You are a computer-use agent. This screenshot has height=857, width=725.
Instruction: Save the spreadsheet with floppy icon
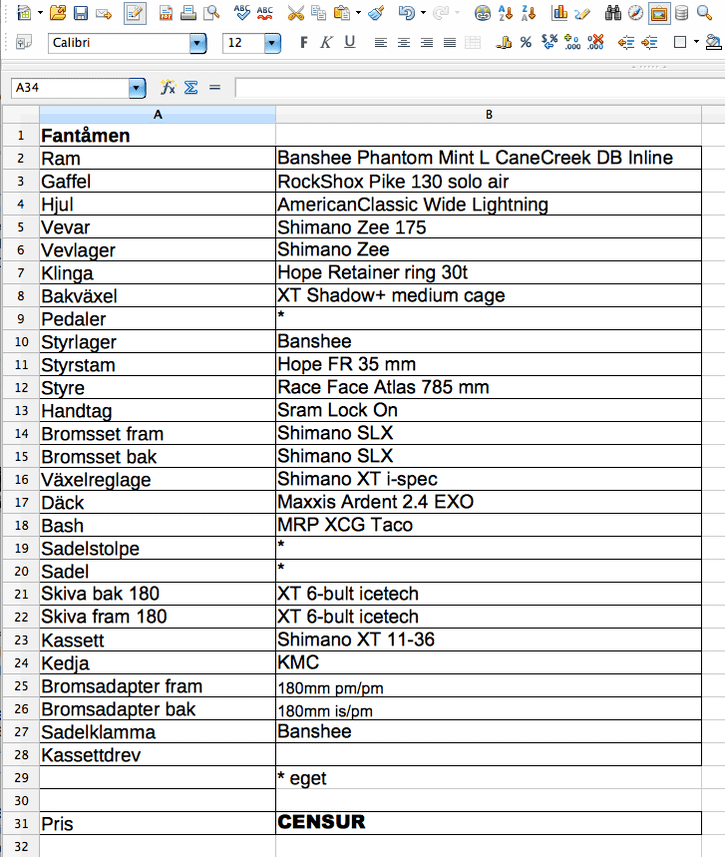[x=80, y=13]
